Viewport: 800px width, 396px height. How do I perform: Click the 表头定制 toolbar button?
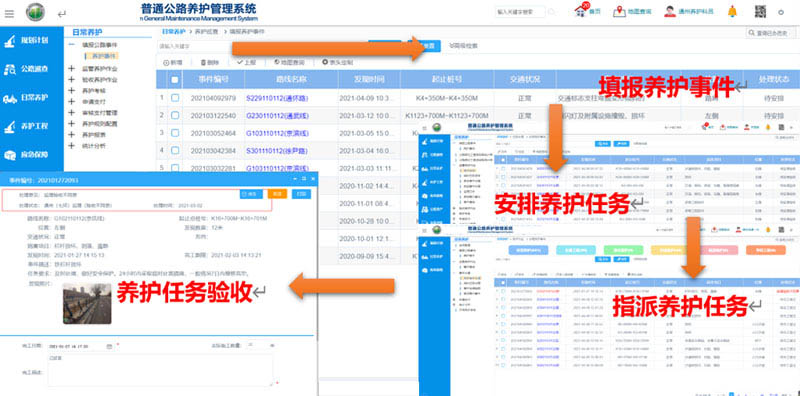coord(337,62)
